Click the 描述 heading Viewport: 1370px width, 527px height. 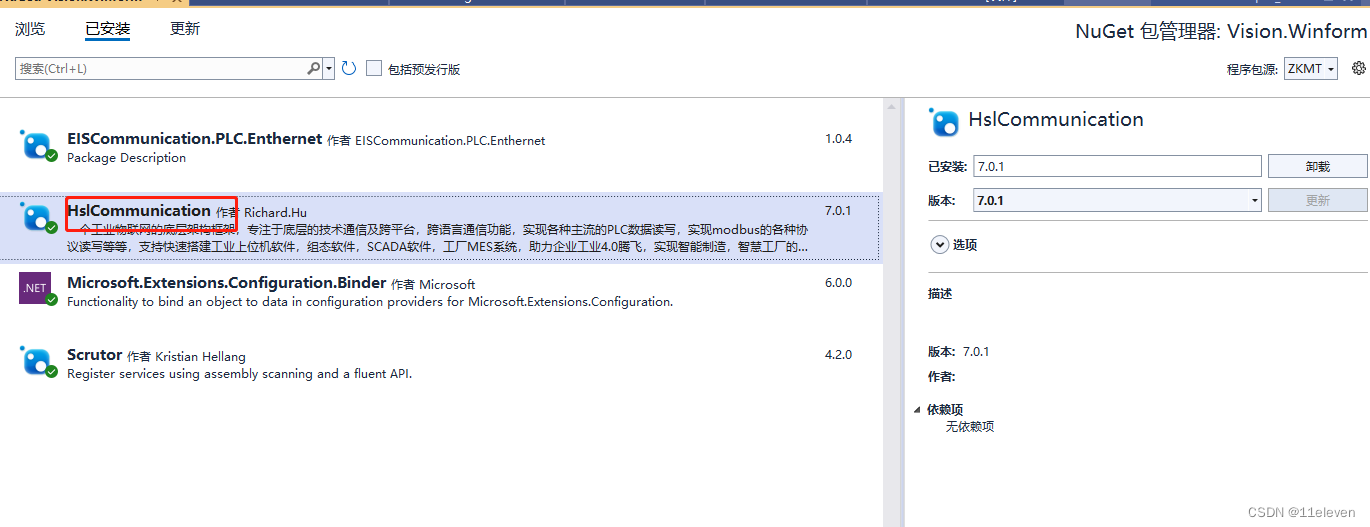pos(940,294)
